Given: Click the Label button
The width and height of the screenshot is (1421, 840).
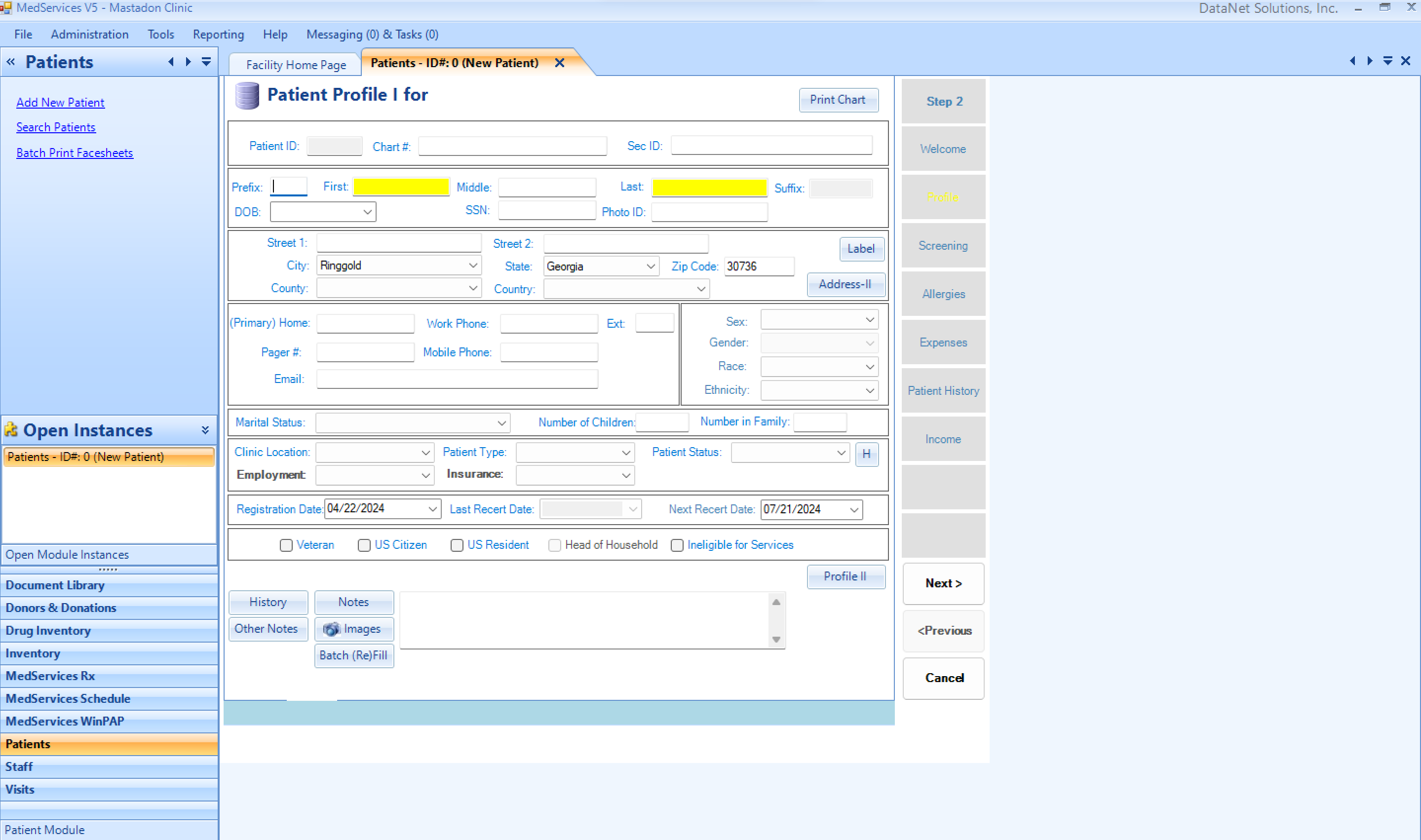Looking at the screenshot, I should pos(861,248).
